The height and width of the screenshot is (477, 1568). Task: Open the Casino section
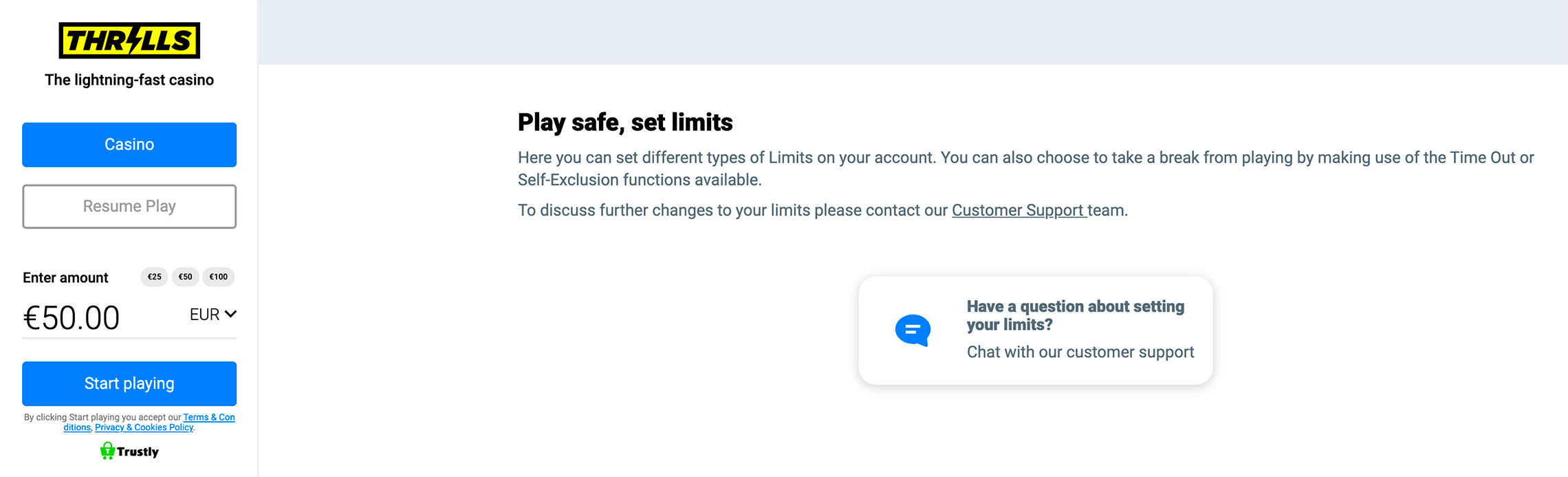coord(129,145)
